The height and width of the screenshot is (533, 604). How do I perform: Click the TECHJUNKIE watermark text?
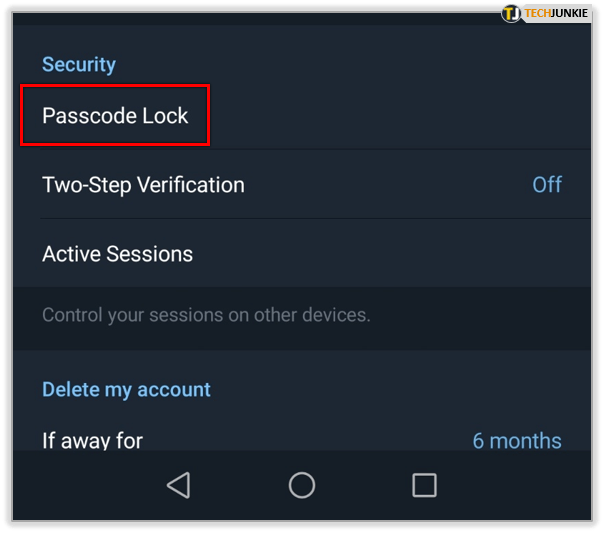(556, 13)
